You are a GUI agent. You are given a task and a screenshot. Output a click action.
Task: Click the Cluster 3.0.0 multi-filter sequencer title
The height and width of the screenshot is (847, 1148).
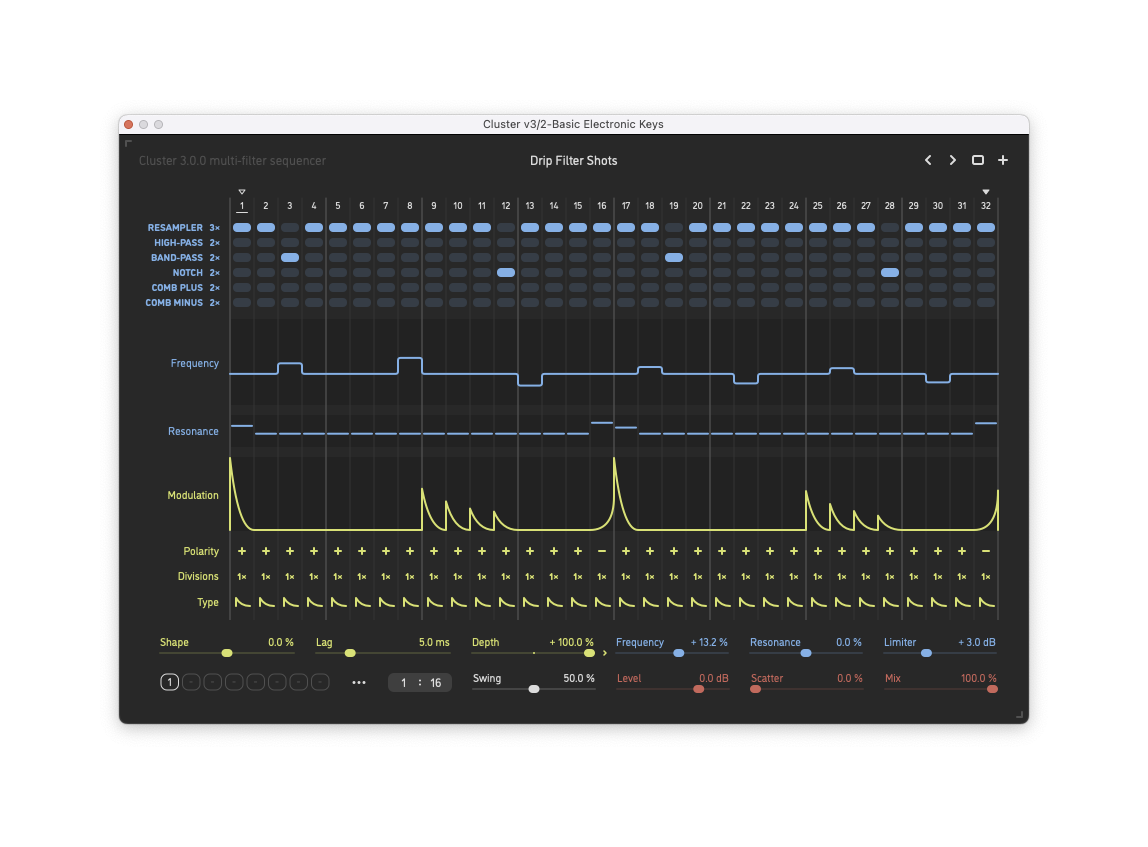232,161
